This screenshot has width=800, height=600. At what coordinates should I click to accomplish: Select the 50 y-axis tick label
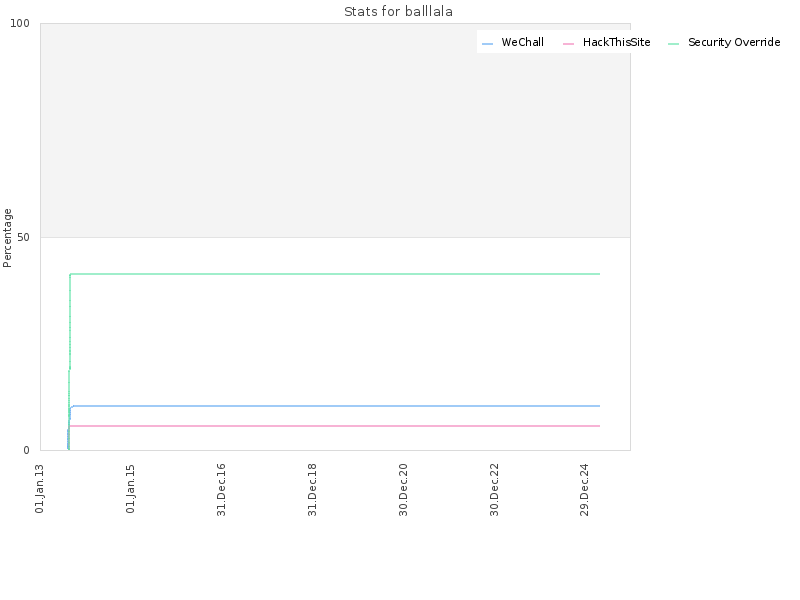[x=23, y=237]
